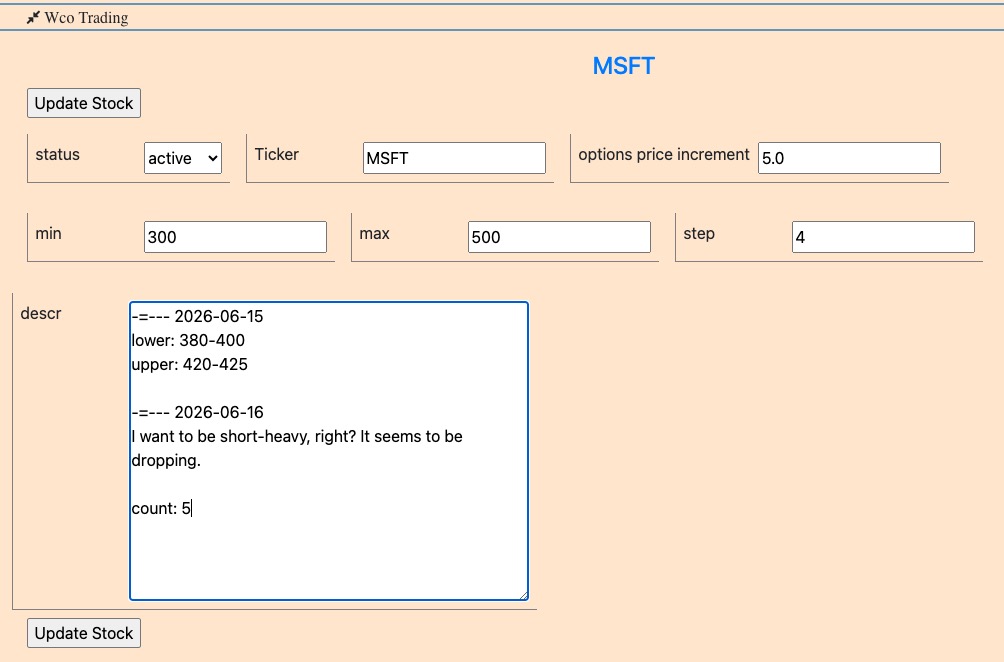Click the MSFT heading link
The width and height of the screenshot is (1004, 662).
pos(623,66)
